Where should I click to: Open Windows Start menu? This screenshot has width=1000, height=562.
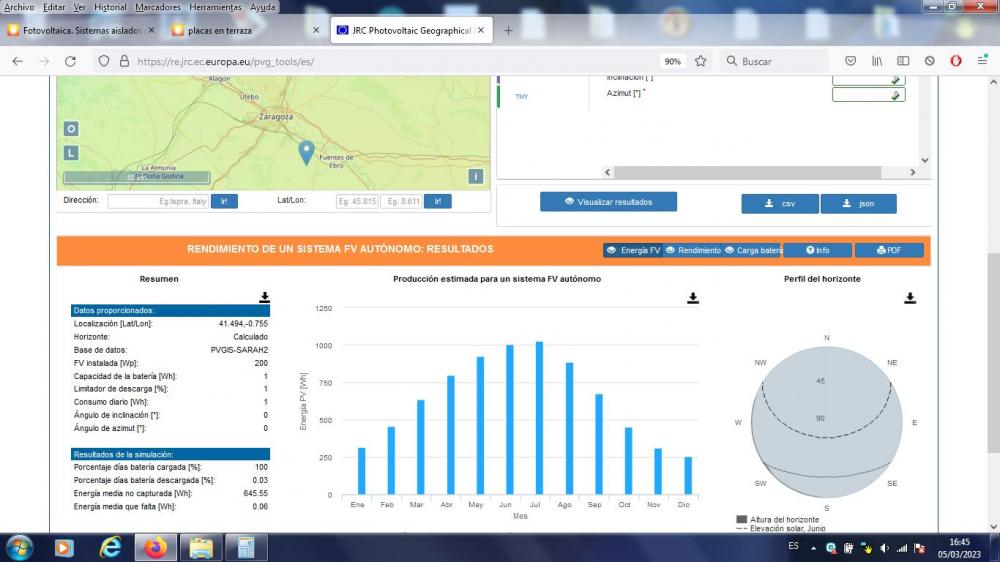pyautogui.click(x=20, y=548)
